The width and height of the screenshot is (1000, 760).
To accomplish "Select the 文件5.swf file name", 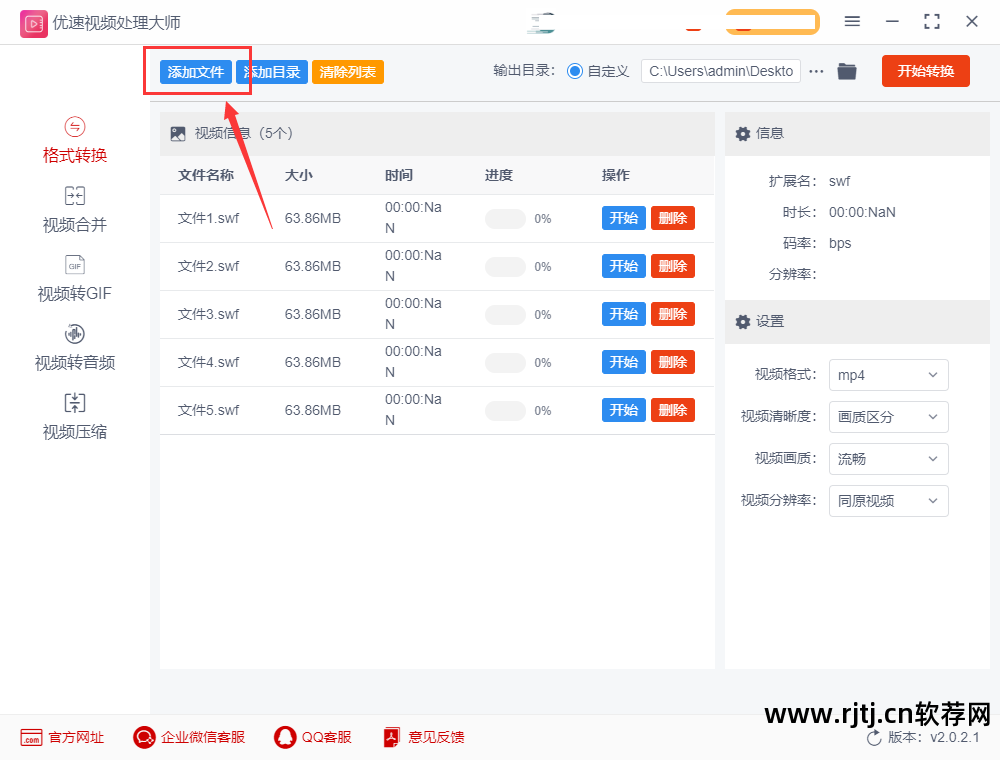I will pos(209,410).
